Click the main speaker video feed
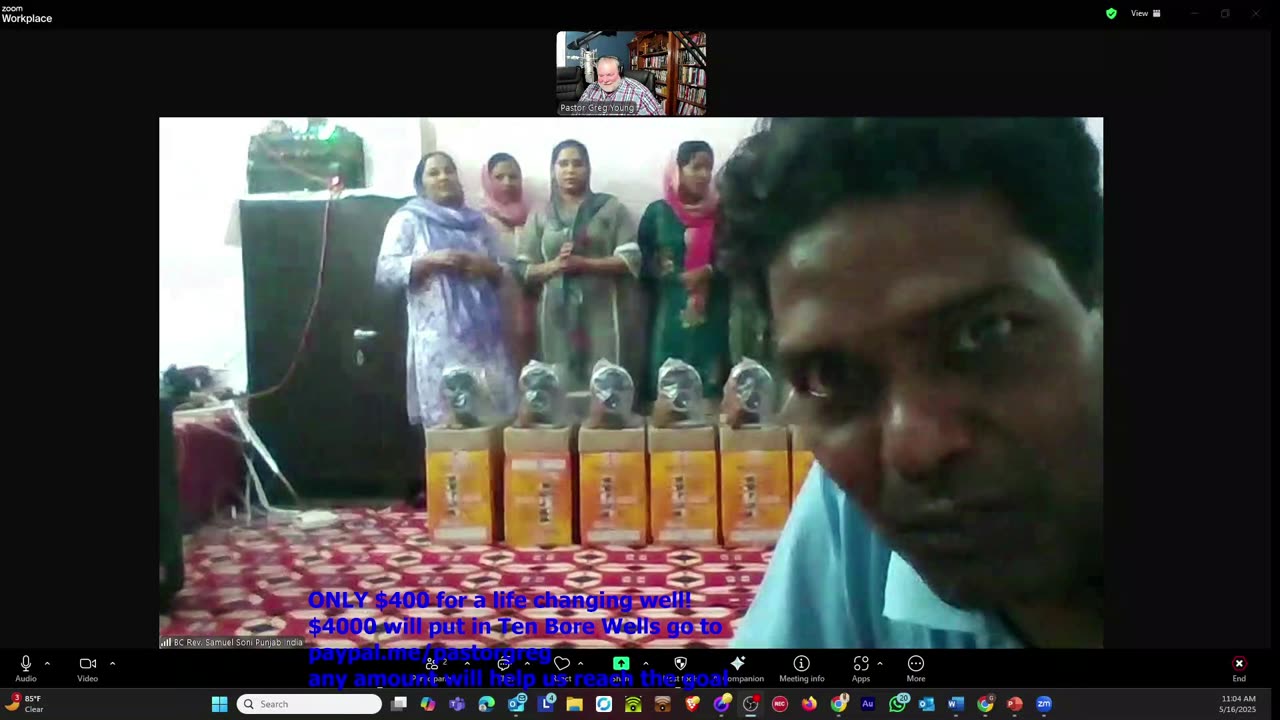This screenshot has height=720, width=1280. pos(631,383)
